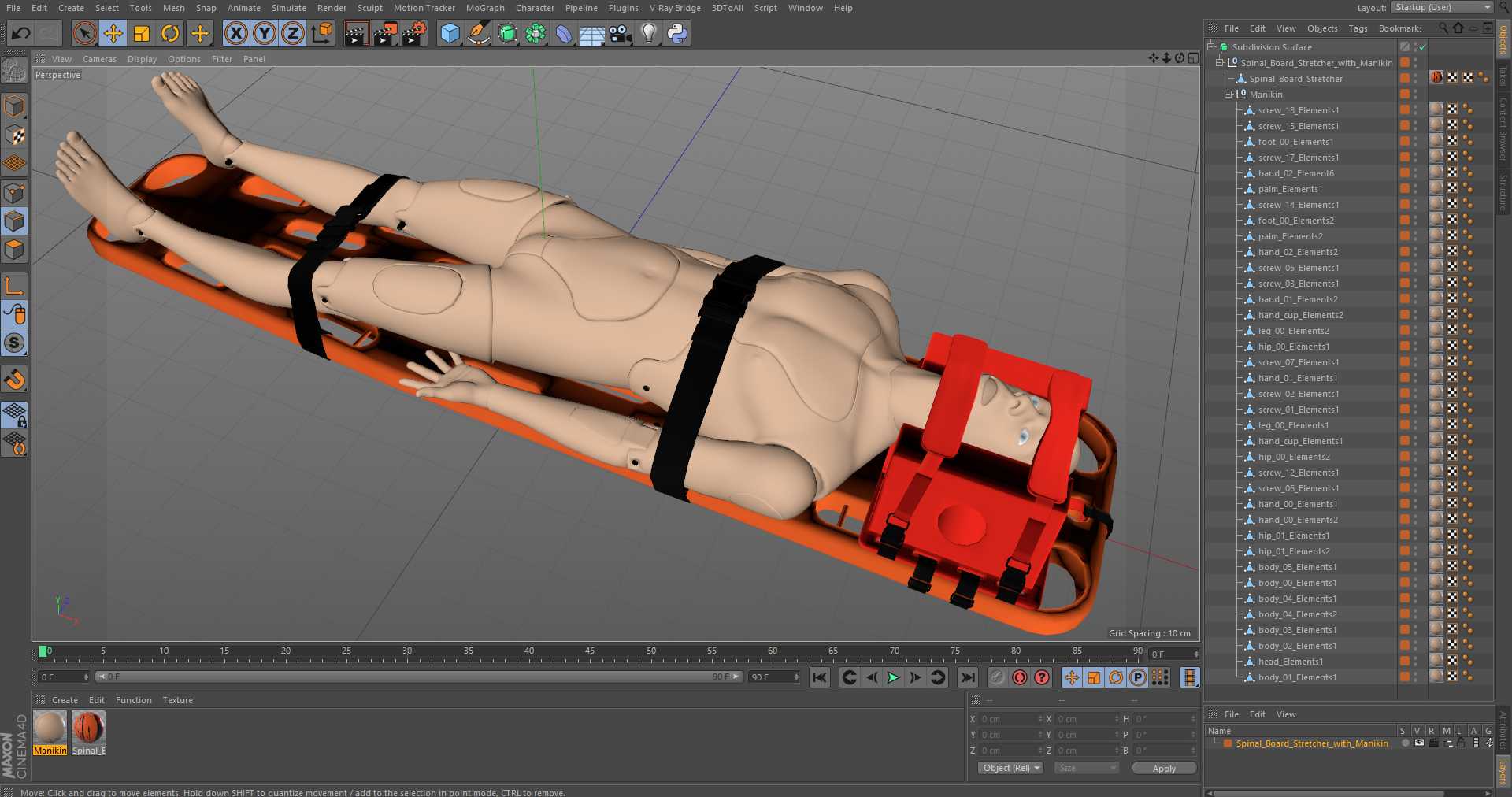Open Material Manager Create menu

65,700
